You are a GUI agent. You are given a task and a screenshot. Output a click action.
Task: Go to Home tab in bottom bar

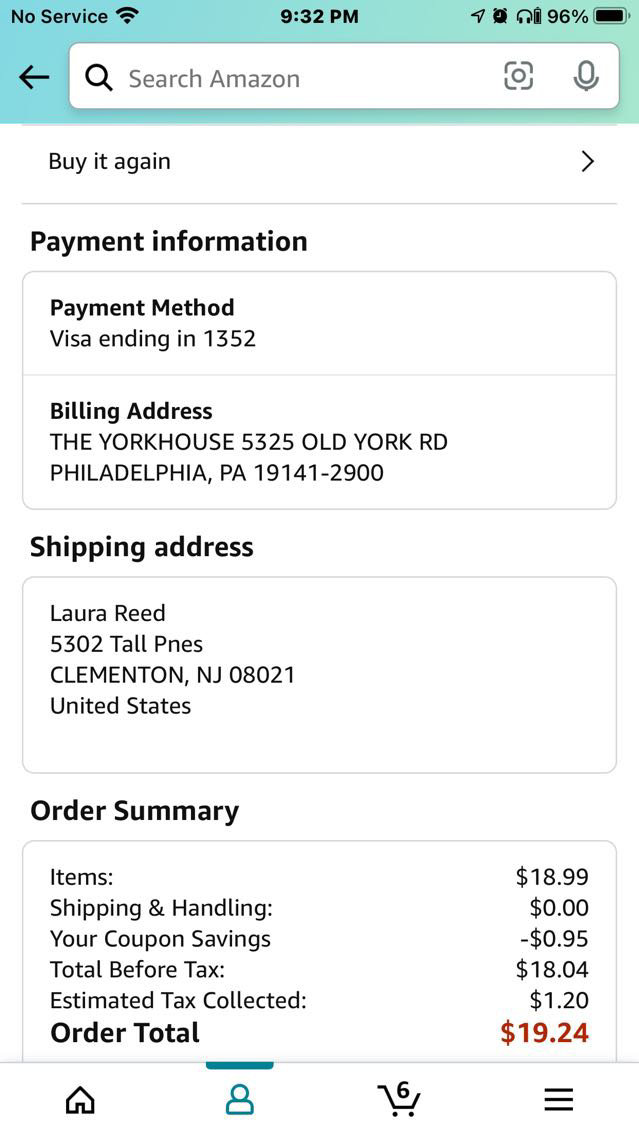[80, 1100]
